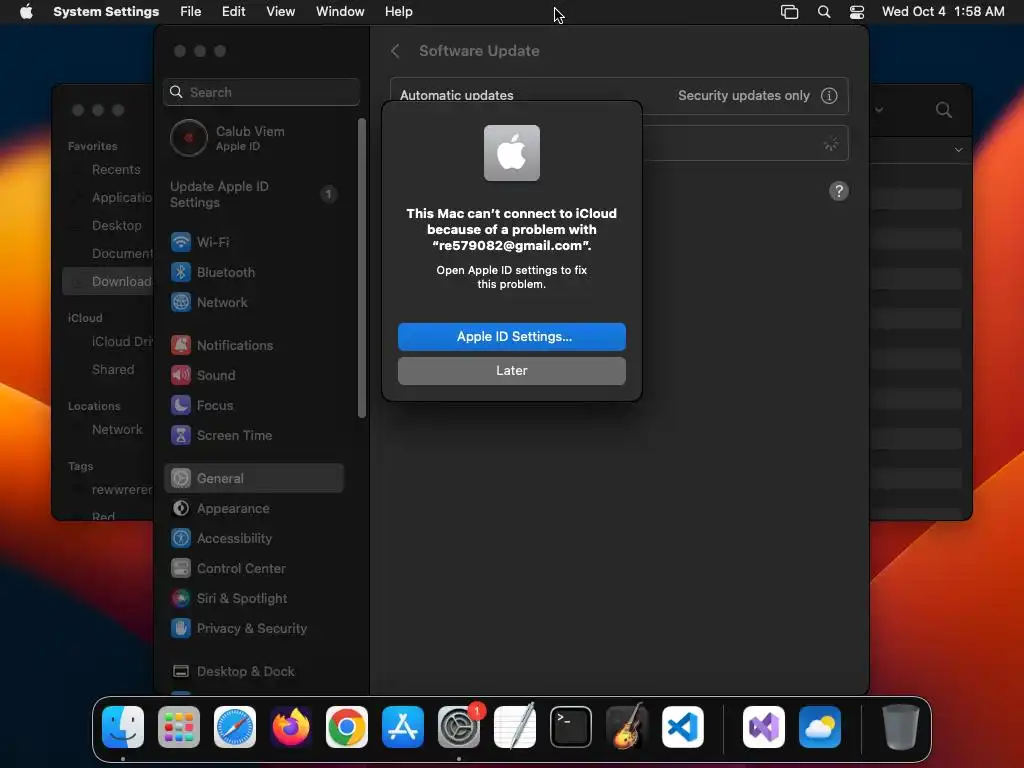Click System Settings icon in the Dock
The width and height of the screenshot is (1024, 768).
coord(459,726)
